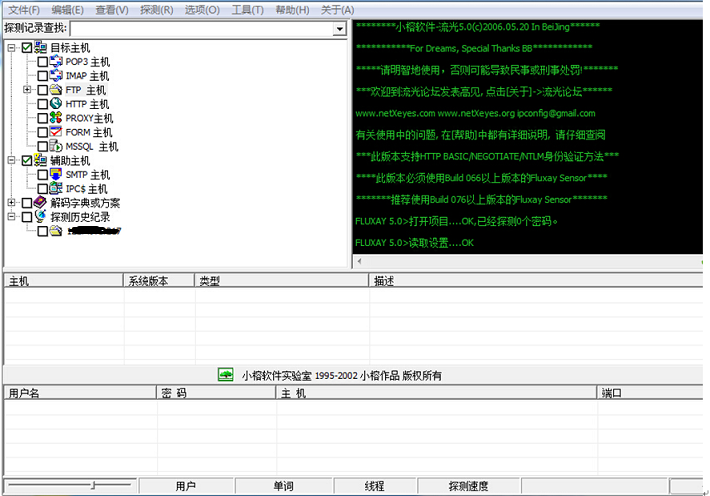Expand the 解码字典或方案 node
Screen dimensions: 710x496
[x=12, y=203]
